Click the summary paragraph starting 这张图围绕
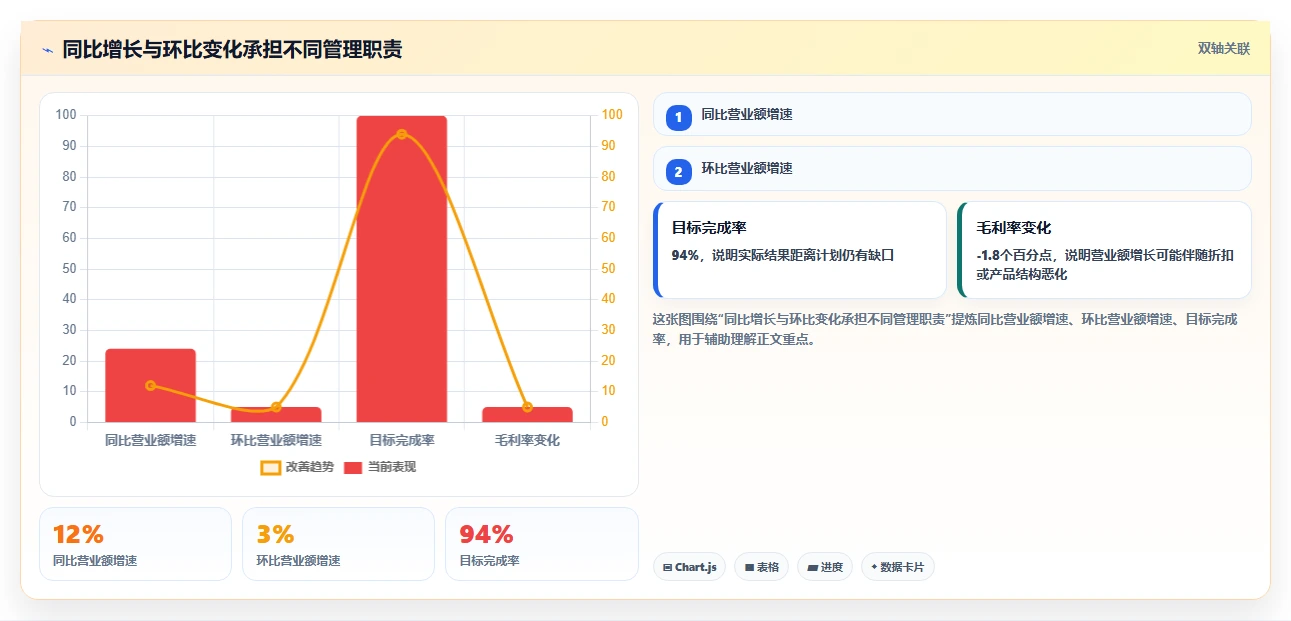This screenshot has width=1291, height=621. point(945,329)
